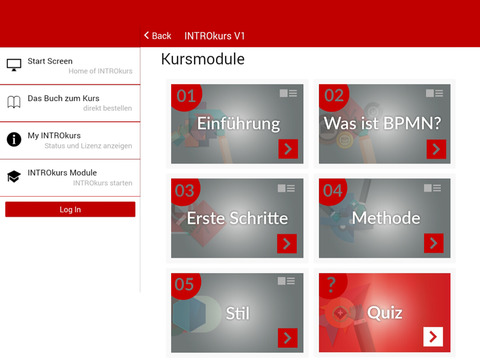Select the Start Screen menu entry
480x360 pixels.
70,66
